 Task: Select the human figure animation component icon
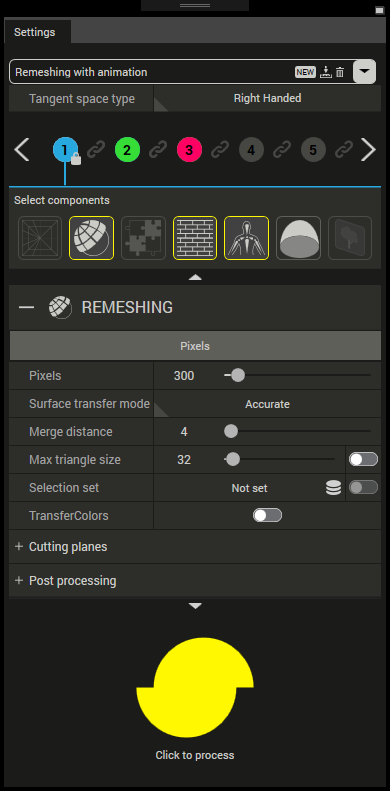point(246,238)
